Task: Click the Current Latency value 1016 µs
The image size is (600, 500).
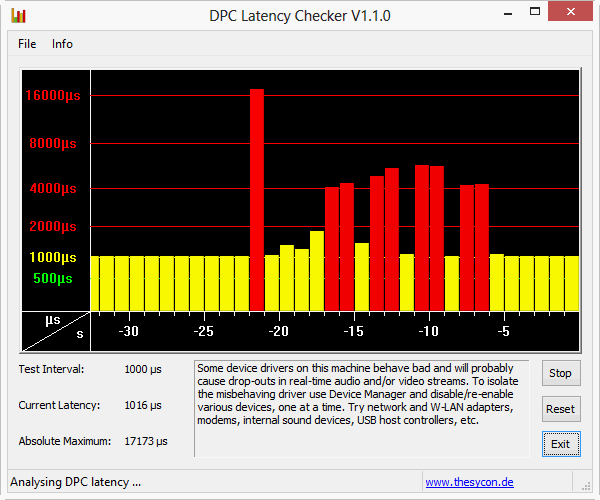Action: click(x=143, y=406)
